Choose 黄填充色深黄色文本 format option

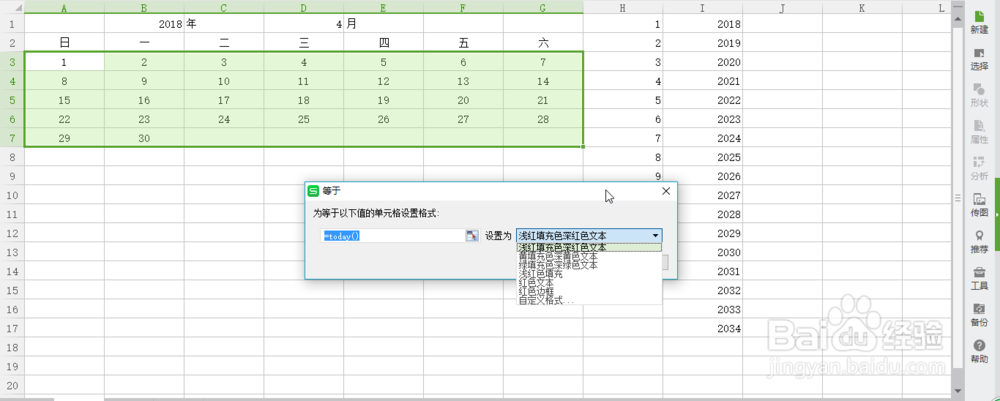point(589,256)
